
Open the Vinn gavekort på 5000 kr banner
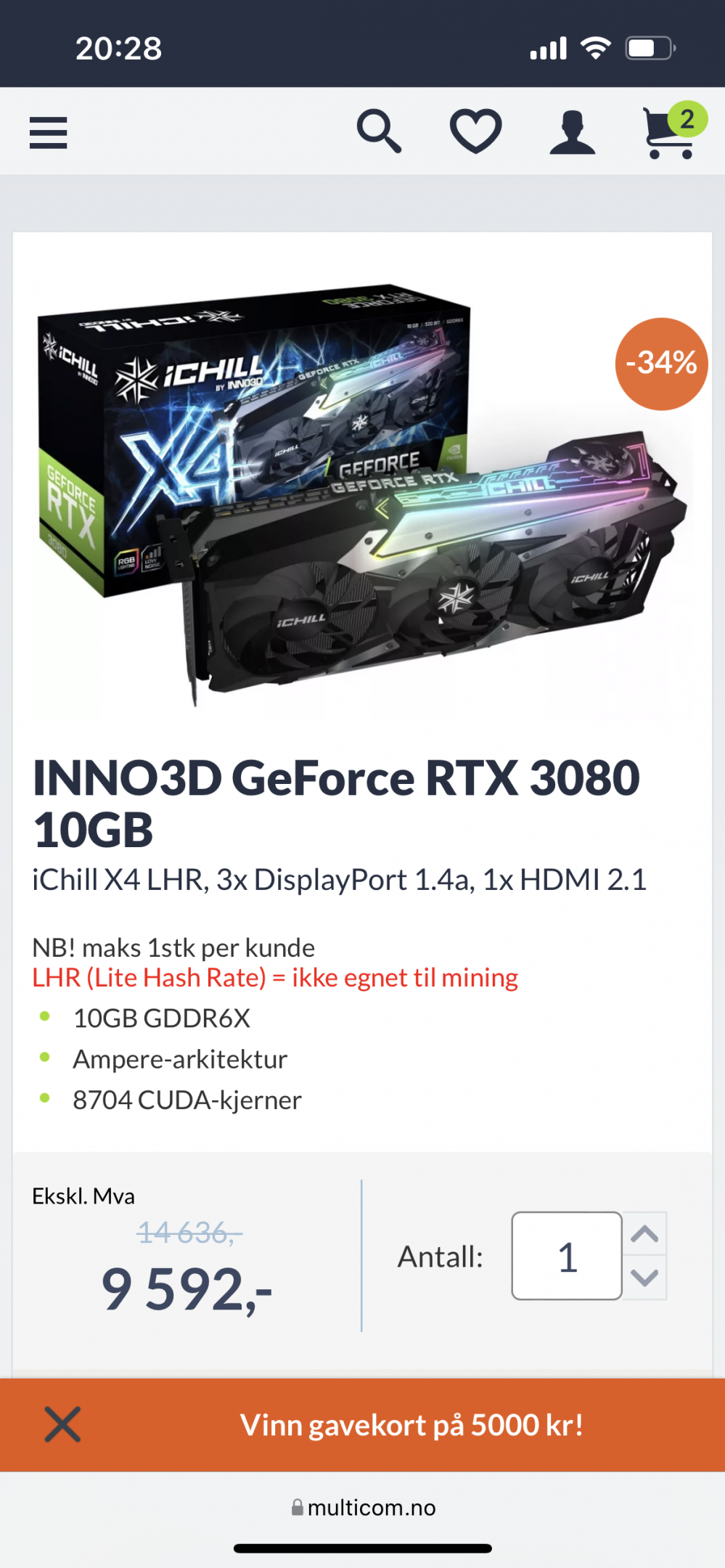tap(411, 1425)
